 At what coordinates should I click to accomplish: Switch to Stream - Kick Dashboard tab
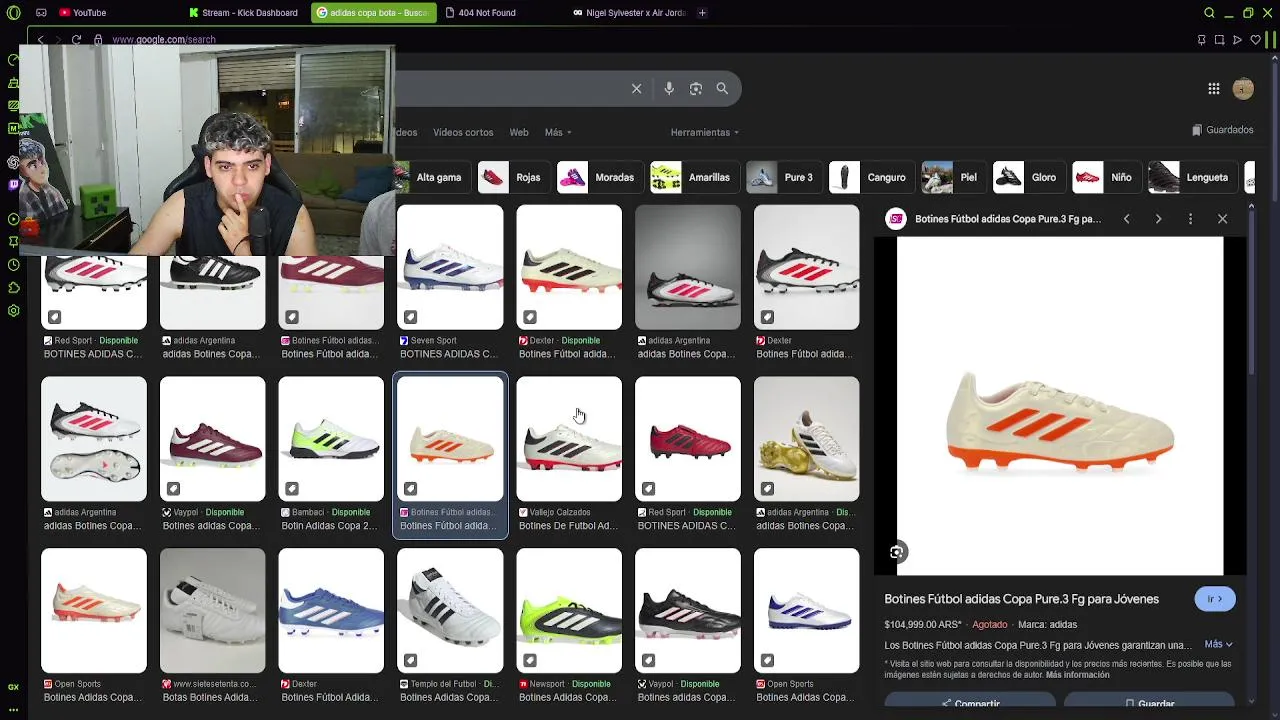click(245, 13)
